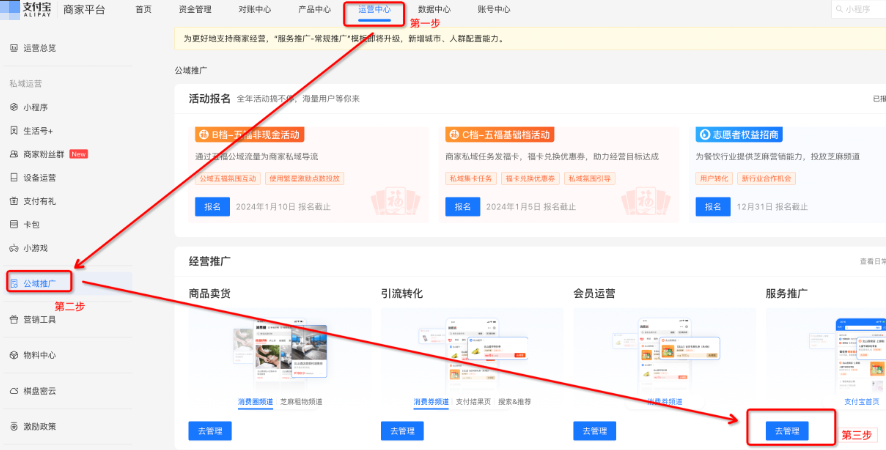This screenshot has height=450, width=886.
Task: Open 运营总览 from the sidebar
Action: [34, 48]
